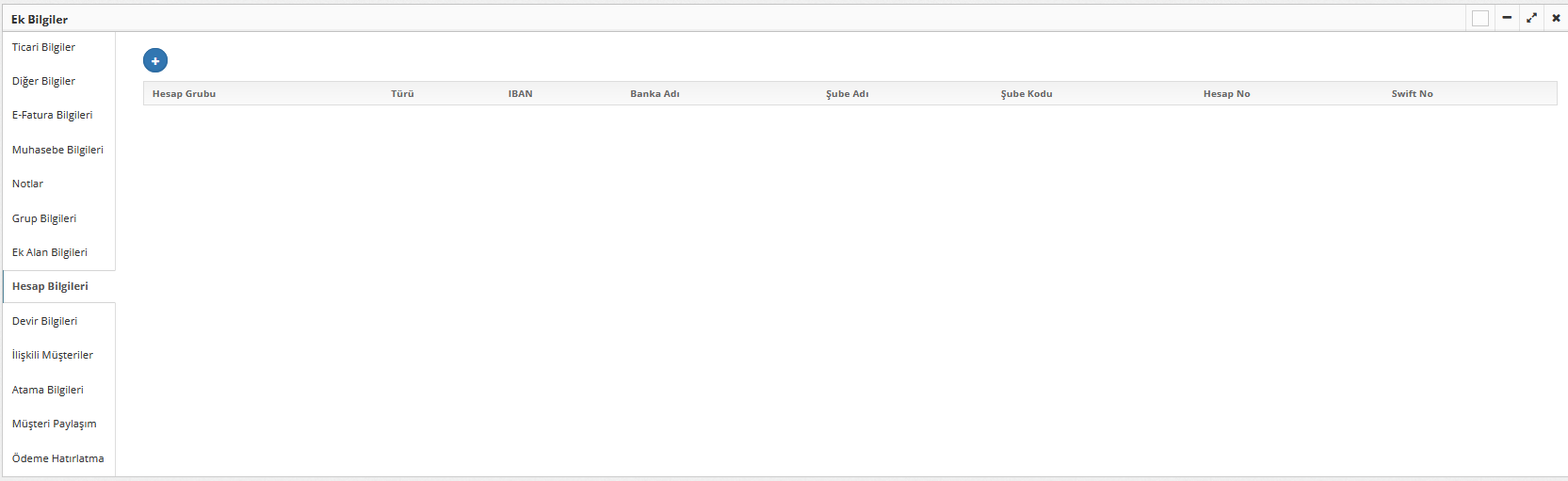The width and height of the screenshot is (1568, 481).
Task: Open Muhasebe Bilgileri section
Action: (57, 150)
